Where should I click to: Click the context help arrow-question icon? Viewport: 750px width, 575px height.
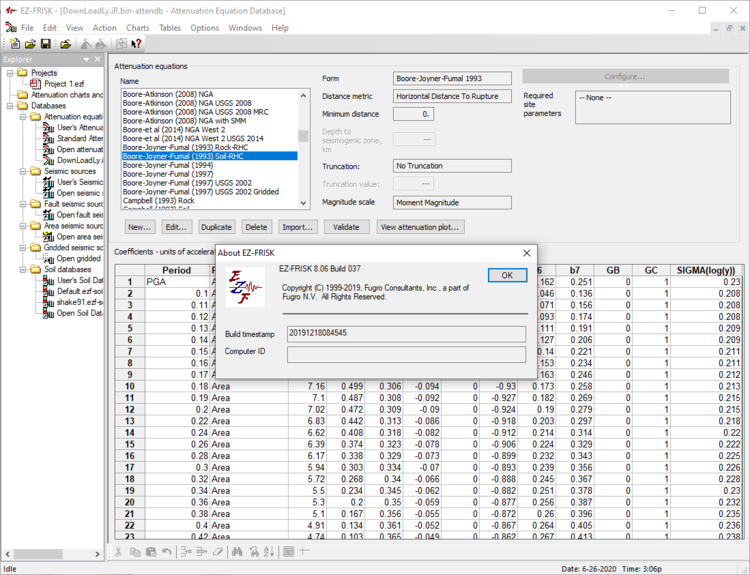click(136, 44)
